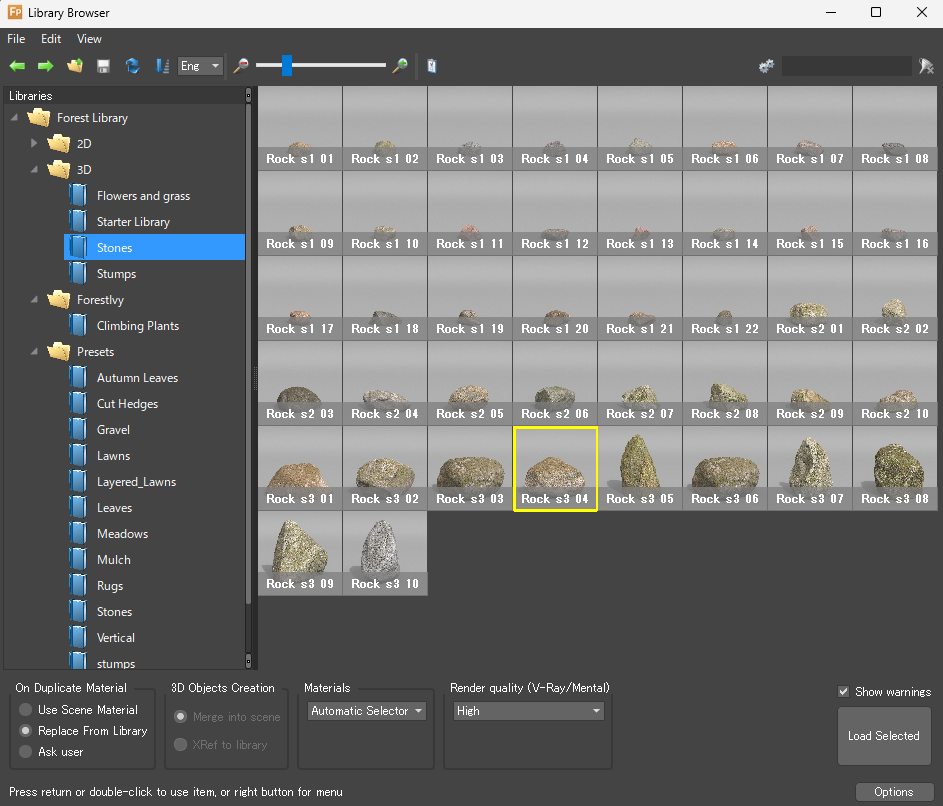
Task: Click the open folder toolbar icon
Action: tap(74, 66)
